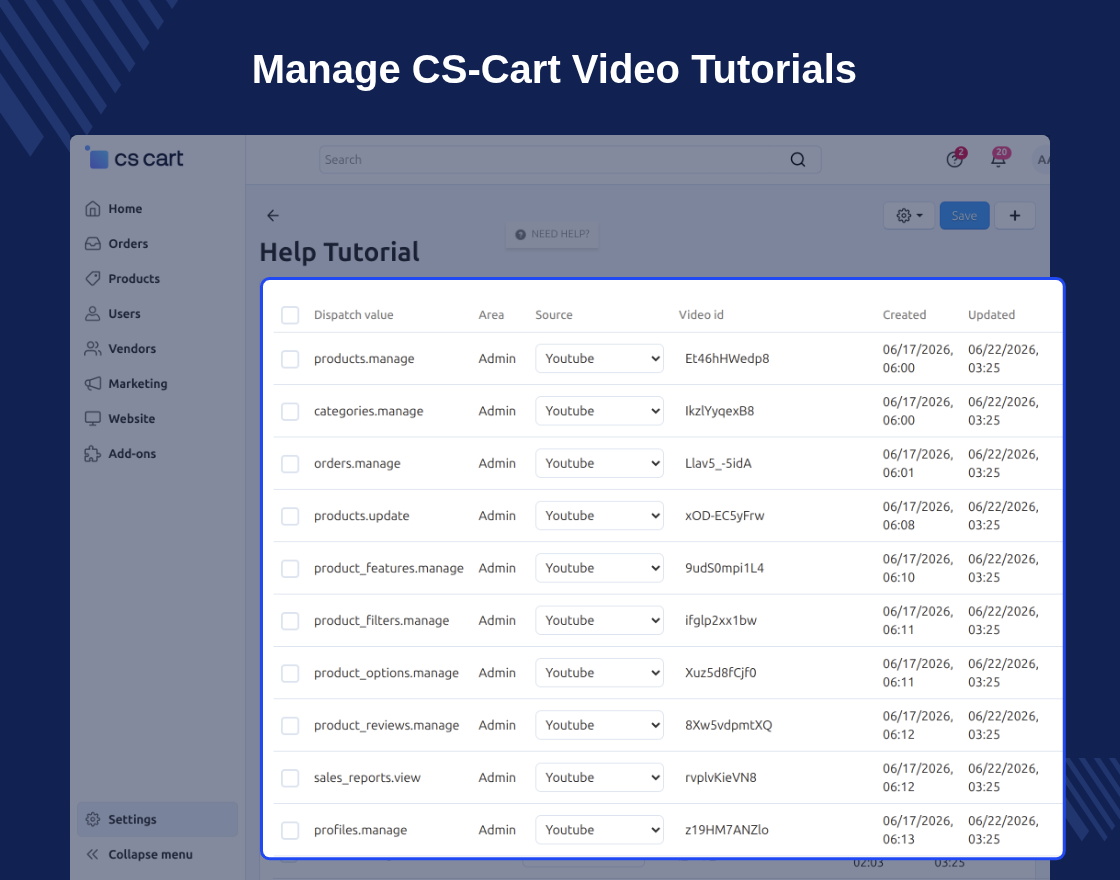Image resolution: width=1120 pixels, height=880 pixels.
Task: Click video id xOD-EC5yFrw field
Action: click(724, 516)
